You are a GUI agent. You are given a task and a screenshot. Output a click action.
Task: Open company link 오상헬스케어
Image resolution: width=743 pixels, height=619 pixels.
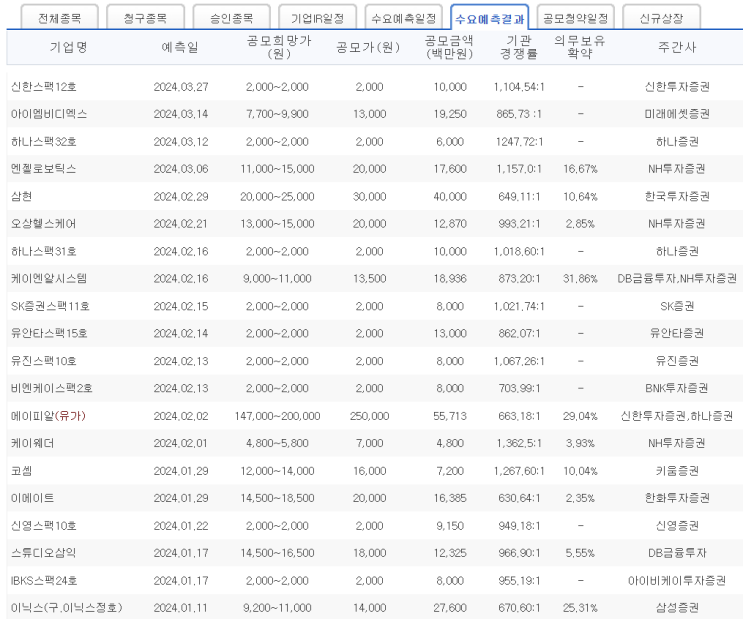pos(44,224)
